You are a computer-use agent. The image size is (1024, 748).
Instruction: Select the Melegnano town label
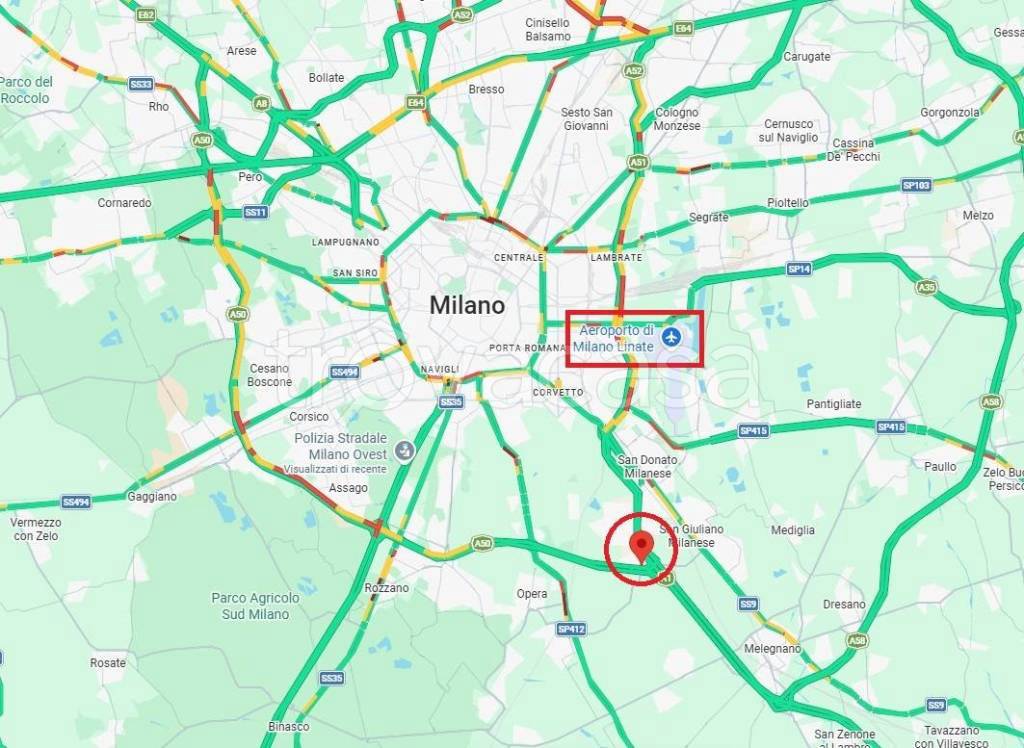[x=773, y=649]
